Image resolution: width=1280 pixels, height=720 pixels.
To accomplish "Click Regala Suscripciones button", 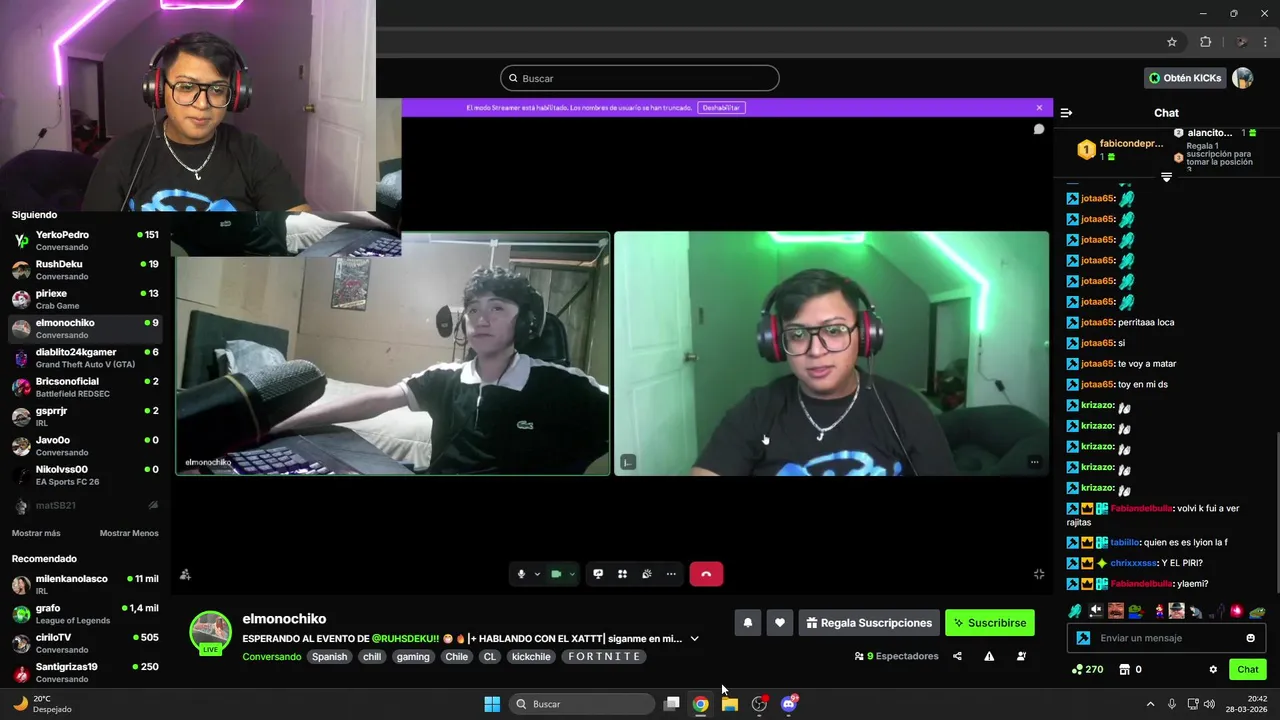I will (x=869, y=623).
